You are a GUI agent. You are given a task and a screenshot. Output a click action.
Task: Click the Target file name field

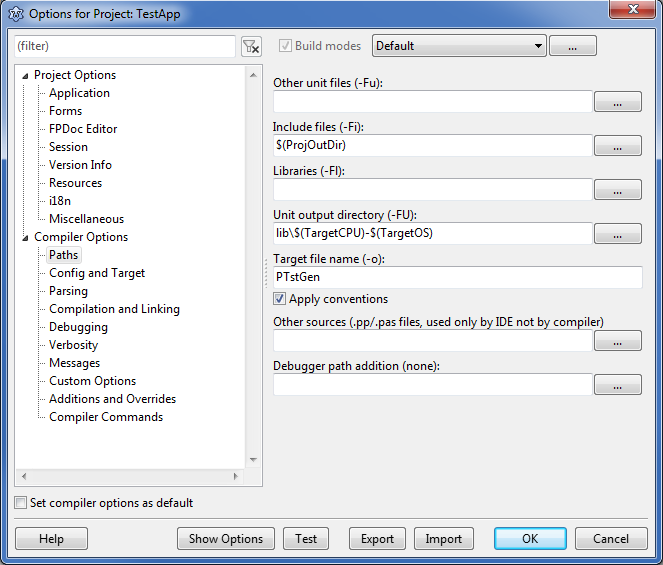point(458,277)
